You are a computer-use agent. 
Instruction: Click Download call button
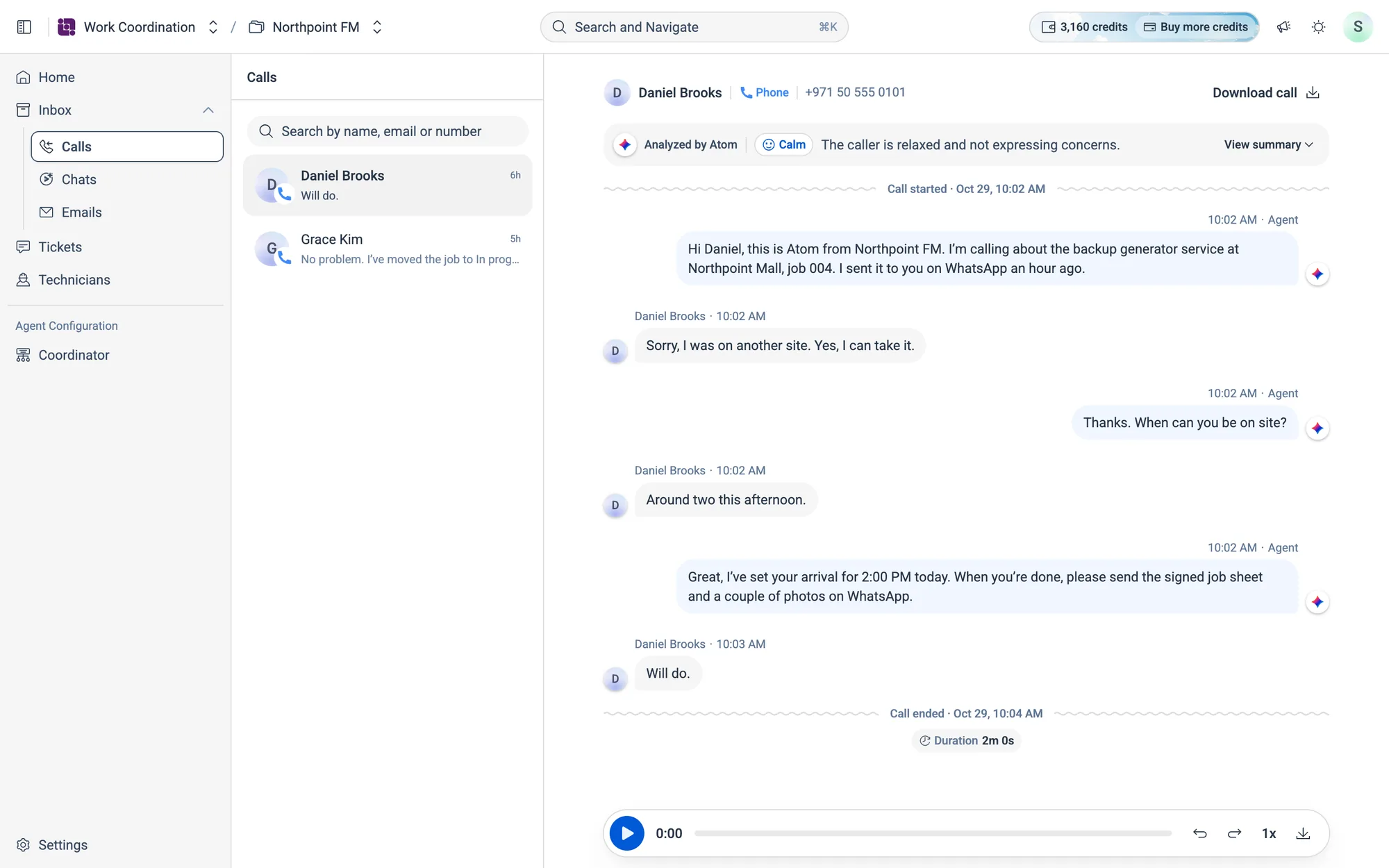[x=1265, y=92]
